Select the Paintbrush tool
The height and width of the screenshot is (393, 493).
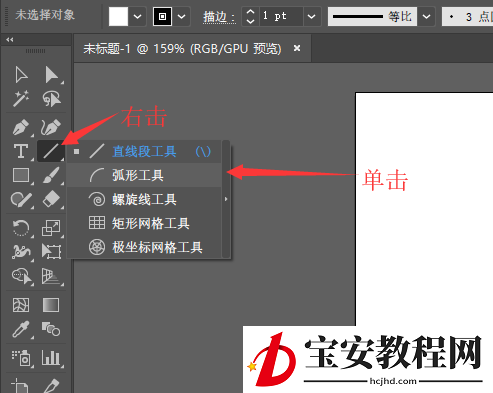point(51,175)
